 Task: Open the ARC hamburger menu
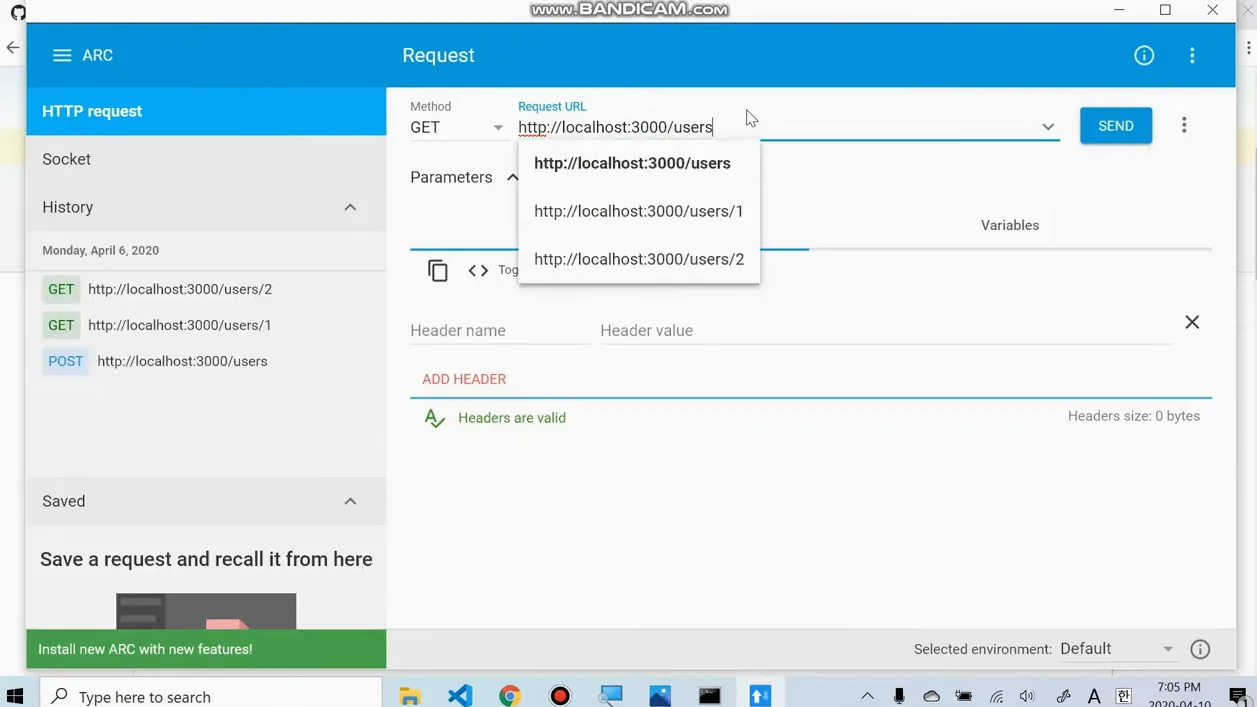(x=62, y=56)
